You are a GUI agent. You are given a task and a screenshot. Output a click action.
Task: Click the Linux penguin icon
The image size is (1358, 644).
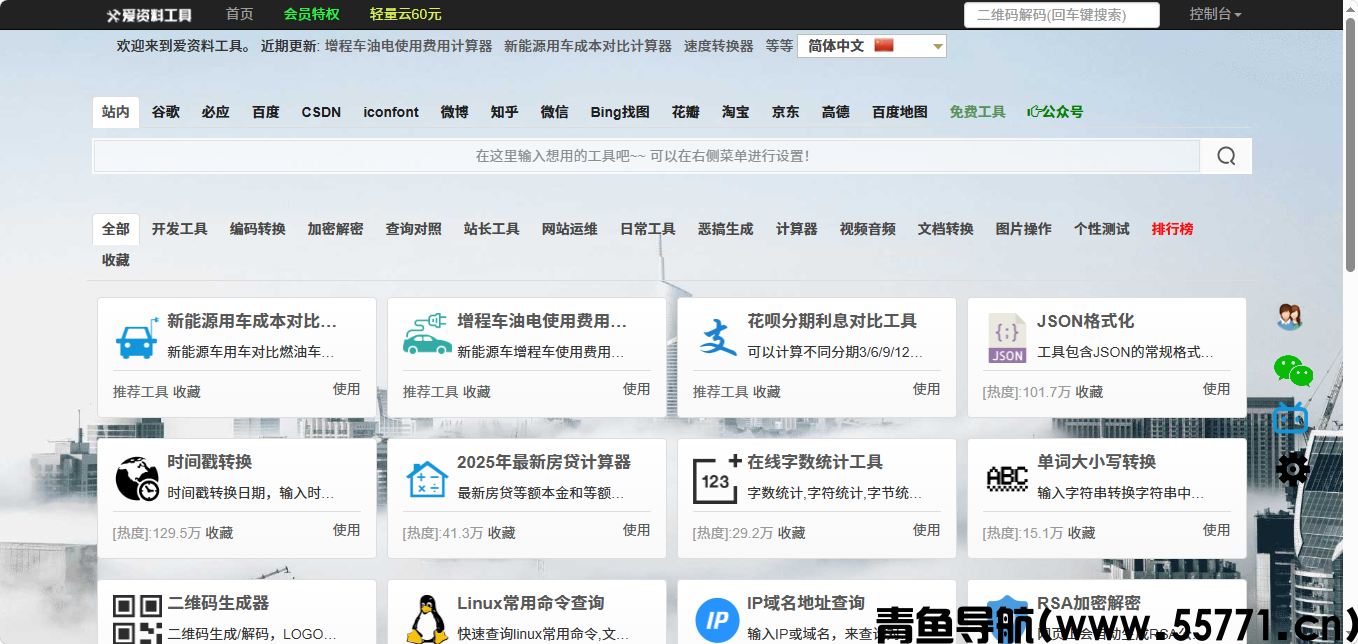tap(427, 619)
